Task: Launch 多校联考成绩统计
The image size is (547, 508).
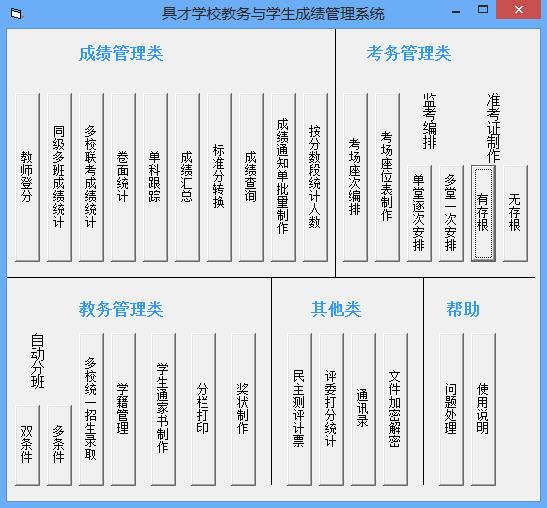Action: (x=91, y=177)
